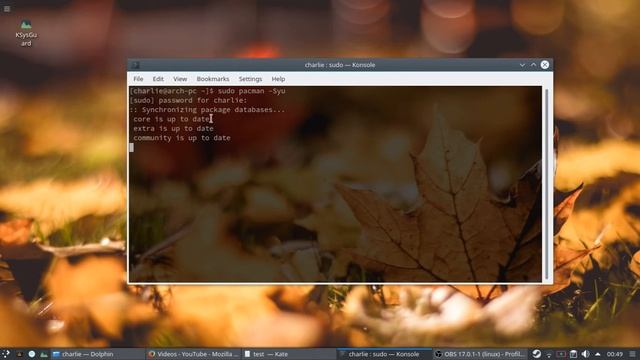Image resolution: width=640 pixels, height=360 pixels.
Task: Switch to the OBS 17.0.1-1 task
Action: [480, 354]
